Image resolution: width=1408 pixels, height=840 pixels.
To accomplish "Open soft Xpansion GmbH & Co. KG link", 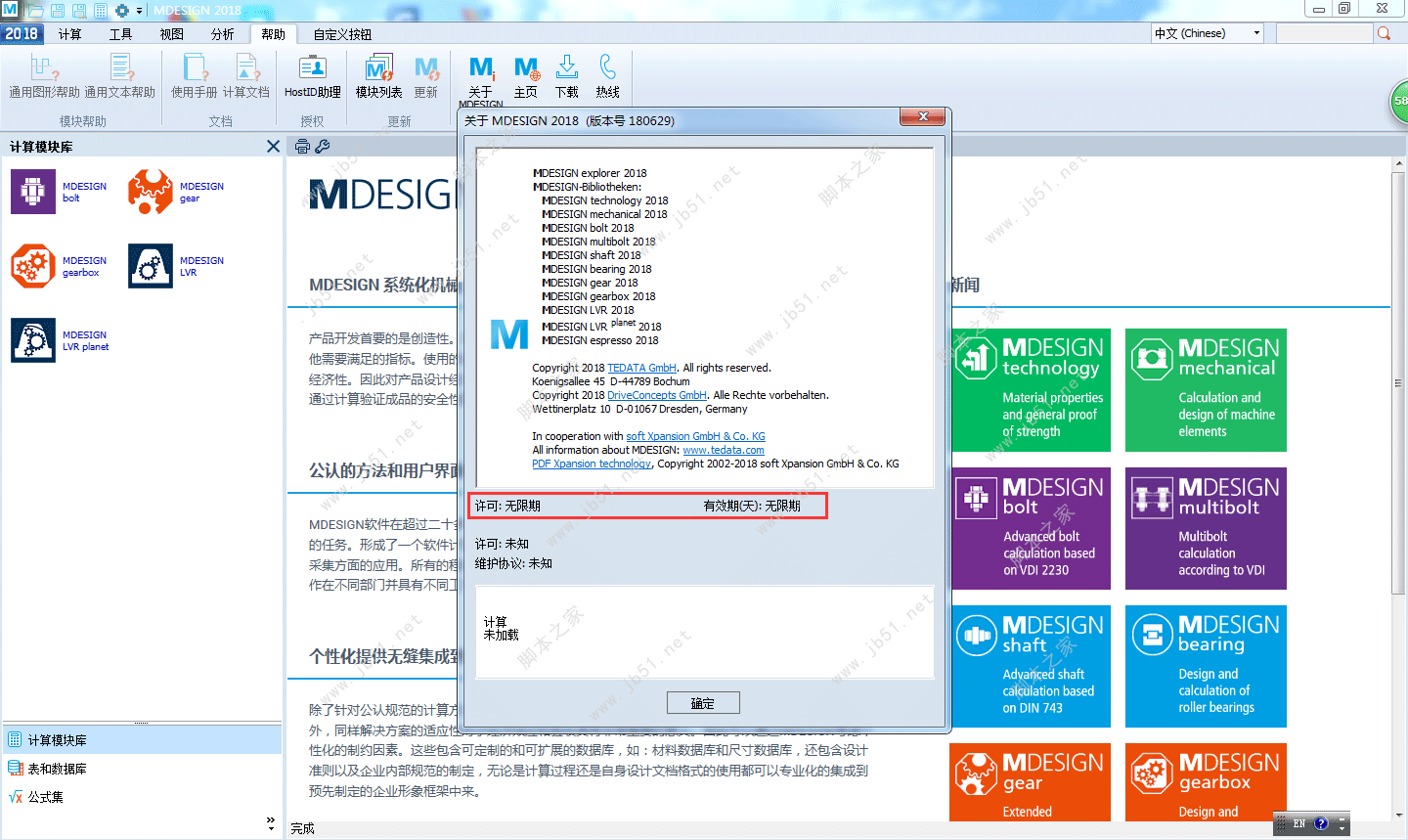I will point(695,436).
